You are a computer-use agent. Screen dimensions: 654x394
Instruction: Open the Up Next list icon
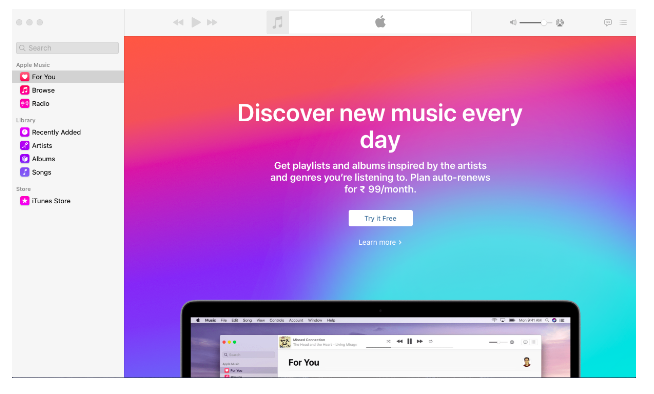(623, 23)
